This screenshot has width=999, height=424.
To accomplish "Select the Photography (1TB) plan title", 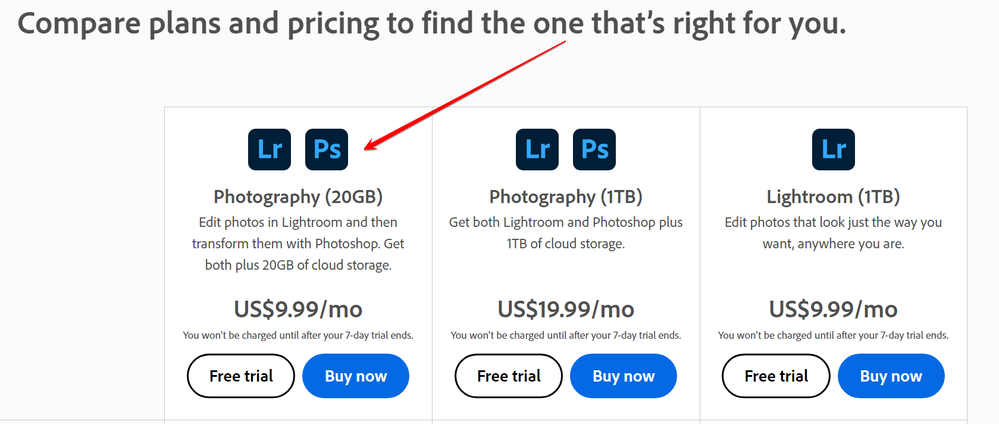I will click(566, 197).
